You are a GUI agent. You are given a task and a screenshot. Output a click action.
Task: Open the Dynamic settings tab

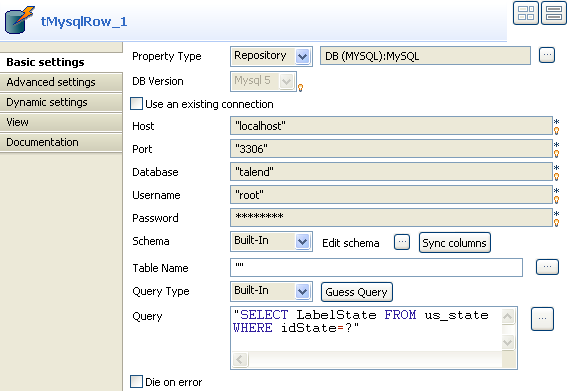[61, 102]
